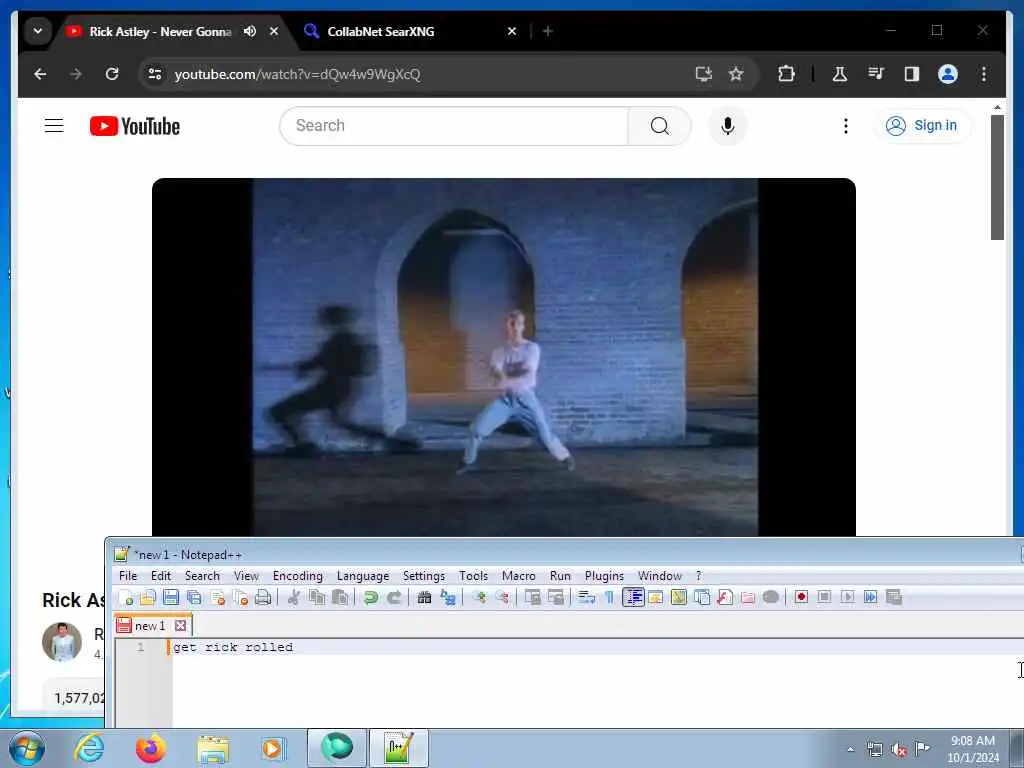Open the View menu in Notepad++
The image size is (1024, 768).
point(246,575)
